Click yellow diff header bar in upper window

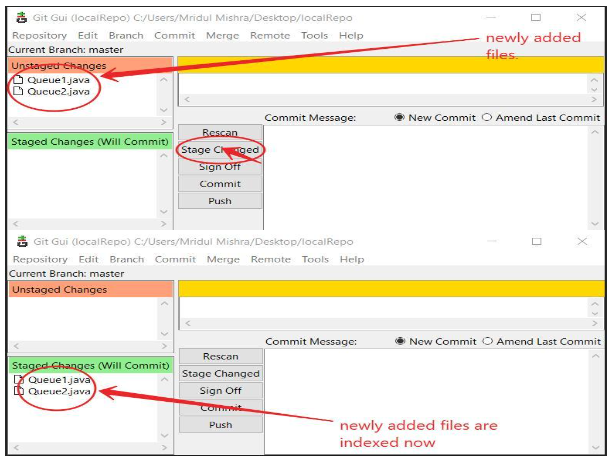click(x=391, y=65)
